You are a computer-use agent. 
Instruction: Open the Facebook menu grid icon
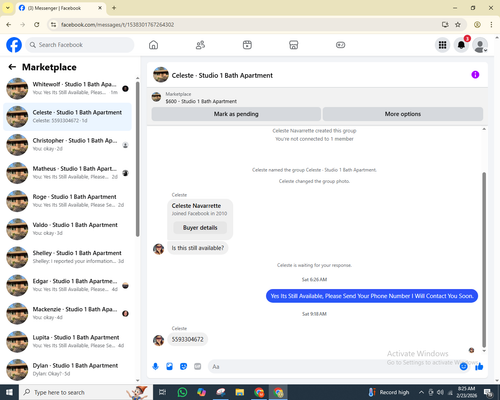(x=442, y=45)
